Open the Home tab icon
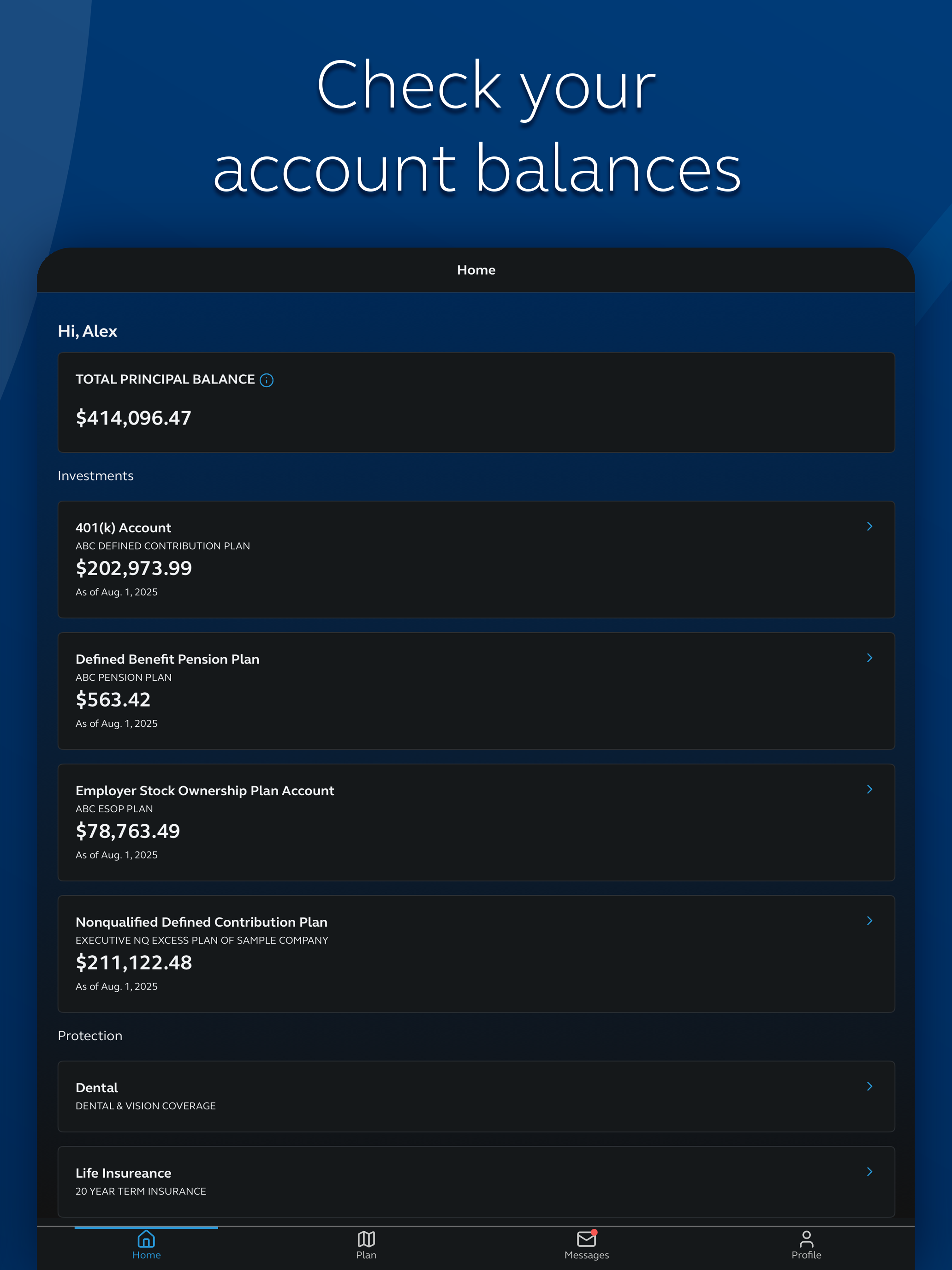This screenshot has height=1270, width=952. click(146, 1239)
